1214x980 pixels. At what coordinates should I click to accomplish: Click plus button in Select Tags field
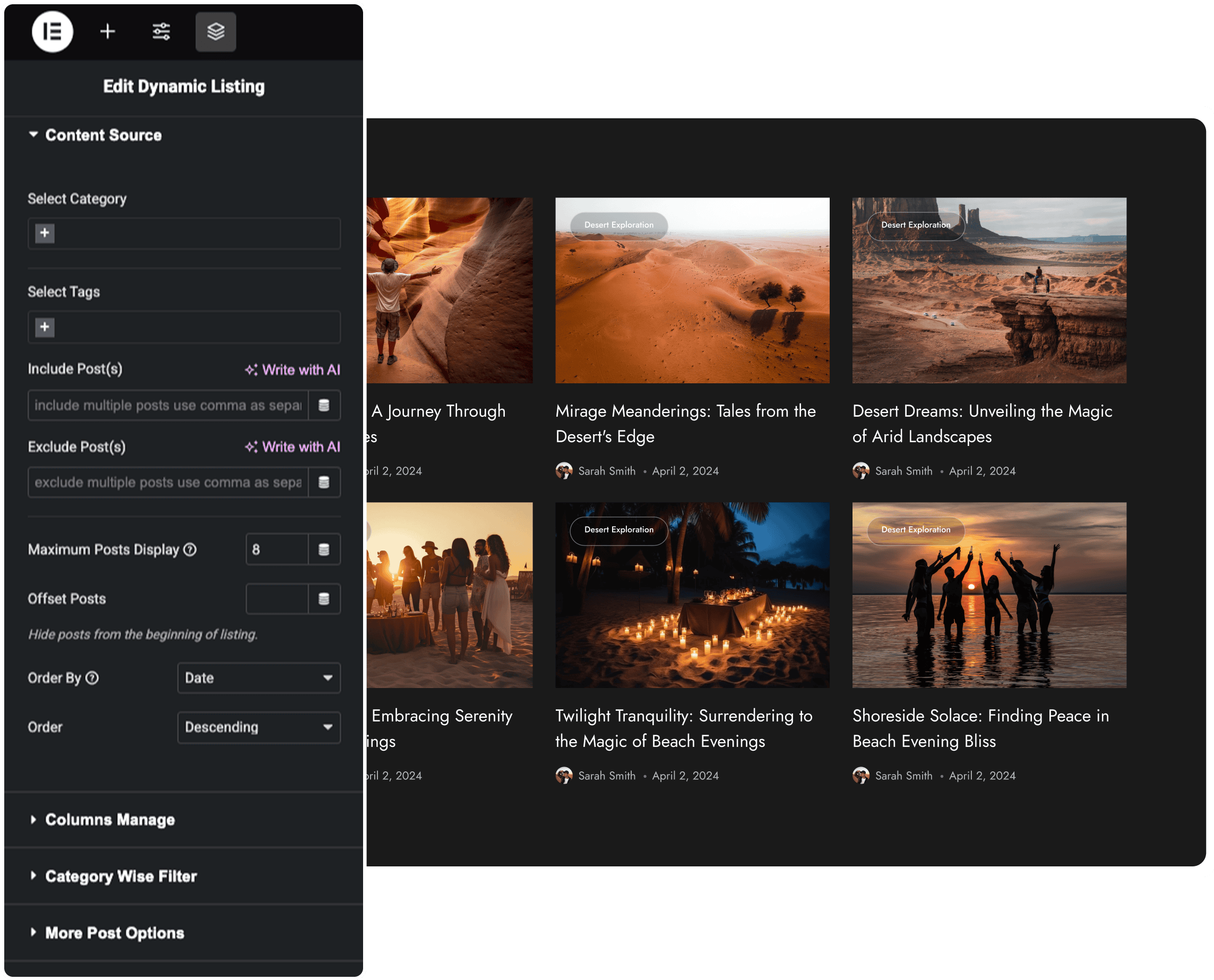tap(45, 327)
